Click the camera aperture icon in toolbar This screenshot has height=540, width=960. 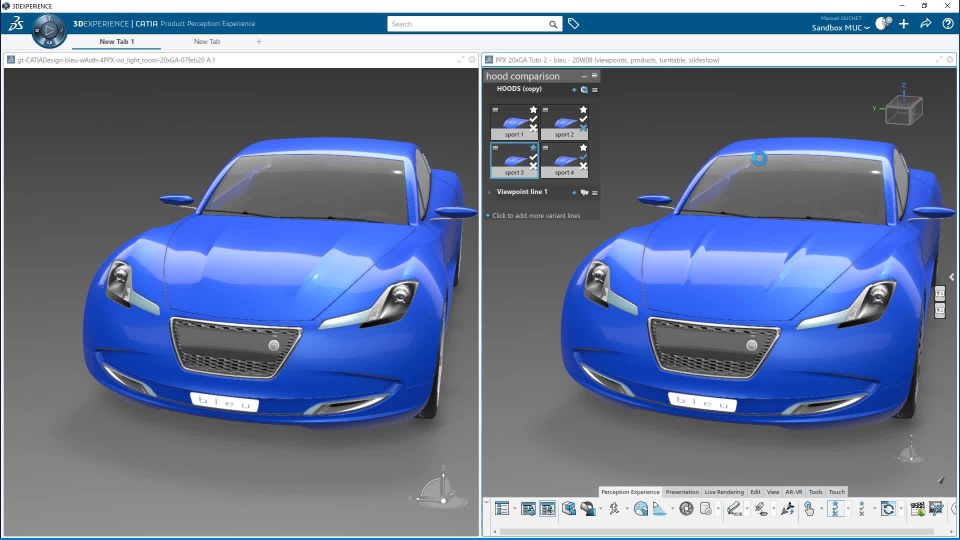686,508
